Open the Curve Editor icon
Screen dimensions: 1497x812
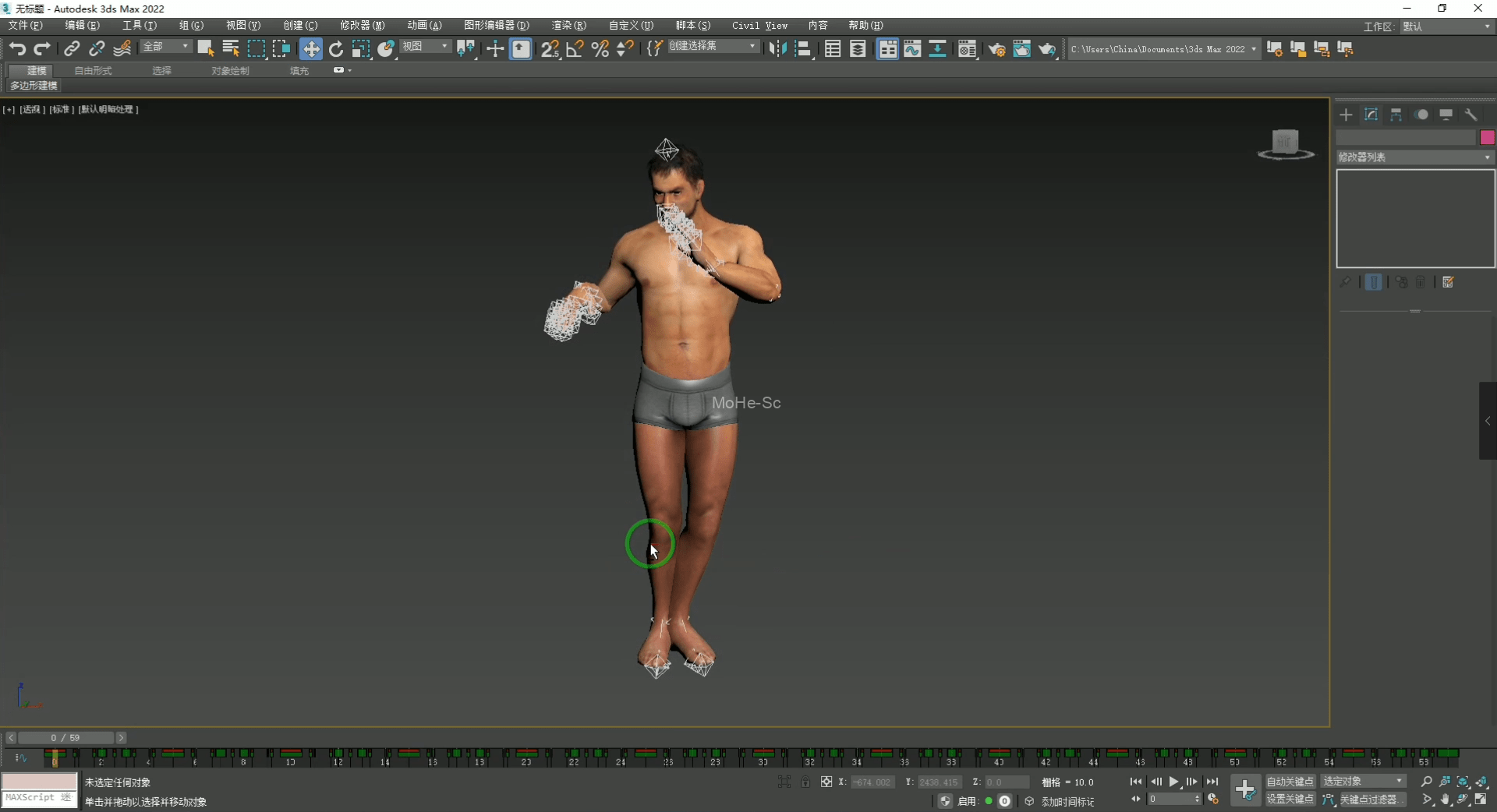coord(912,49)
